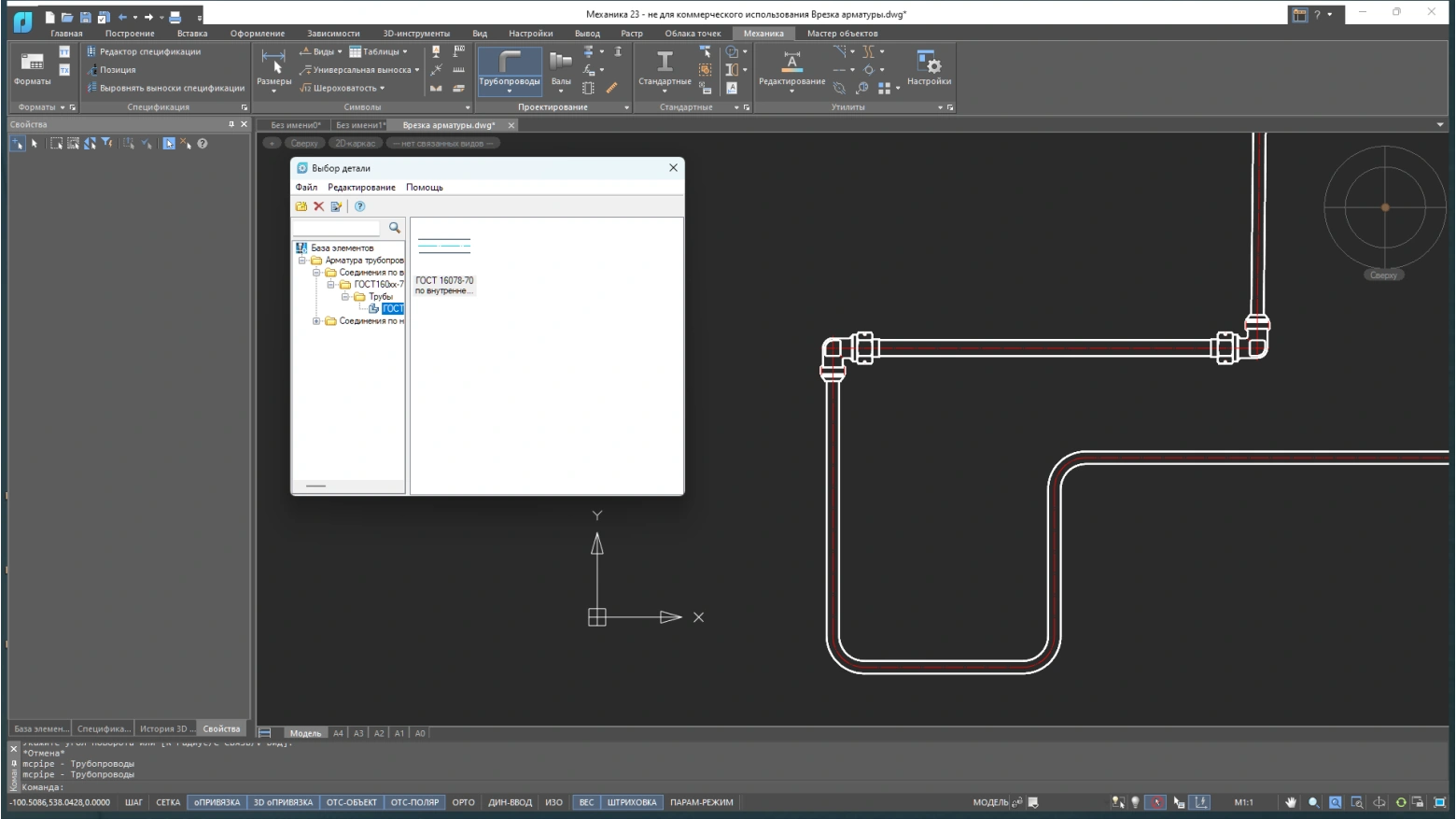
Task: Click the blue help icon in the dialog toolbar
Action: (359, 206)
